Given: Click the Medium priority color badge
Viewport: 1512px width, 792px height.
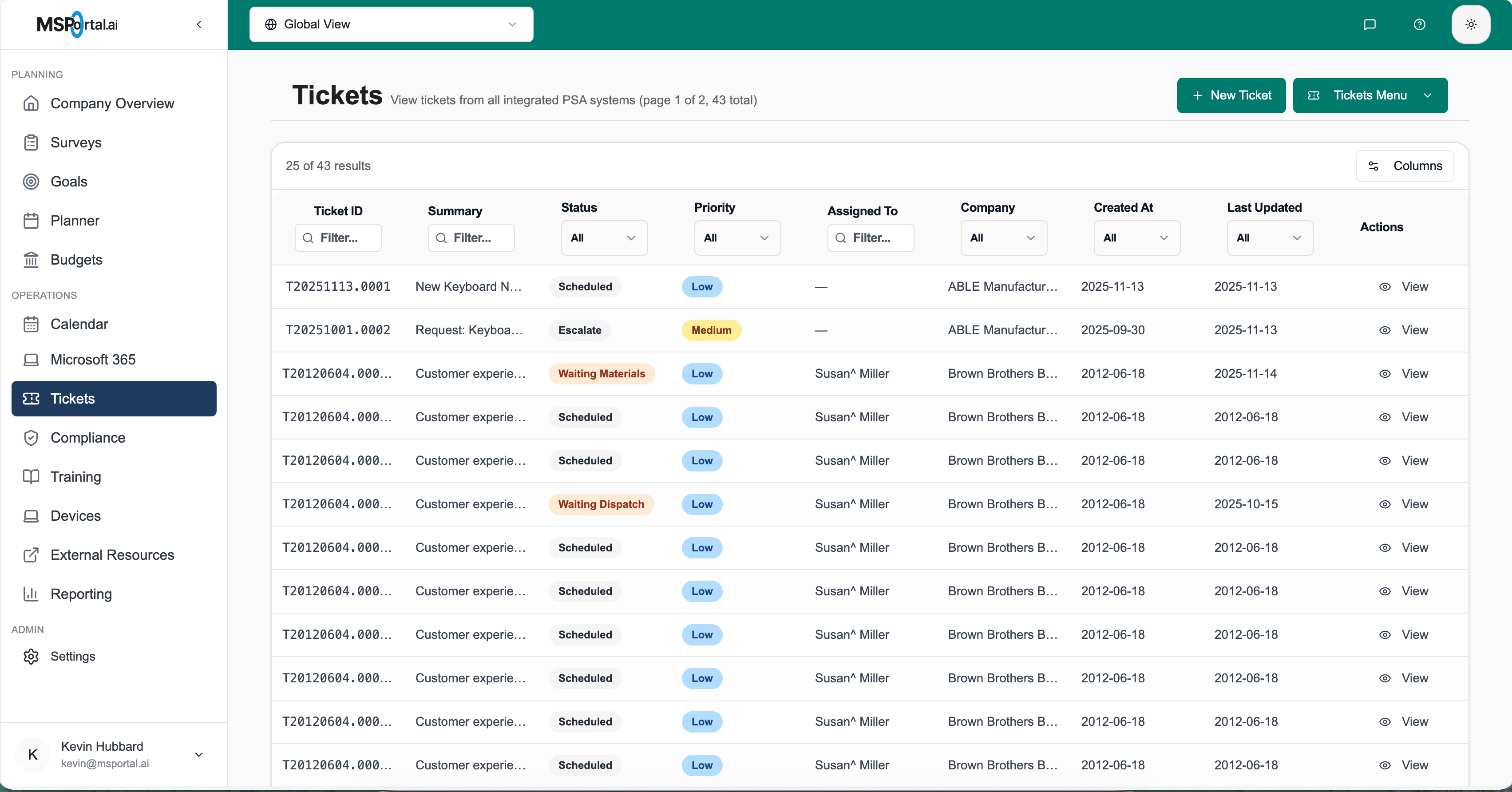Looking at the screenshot, I should click(711, 330).
